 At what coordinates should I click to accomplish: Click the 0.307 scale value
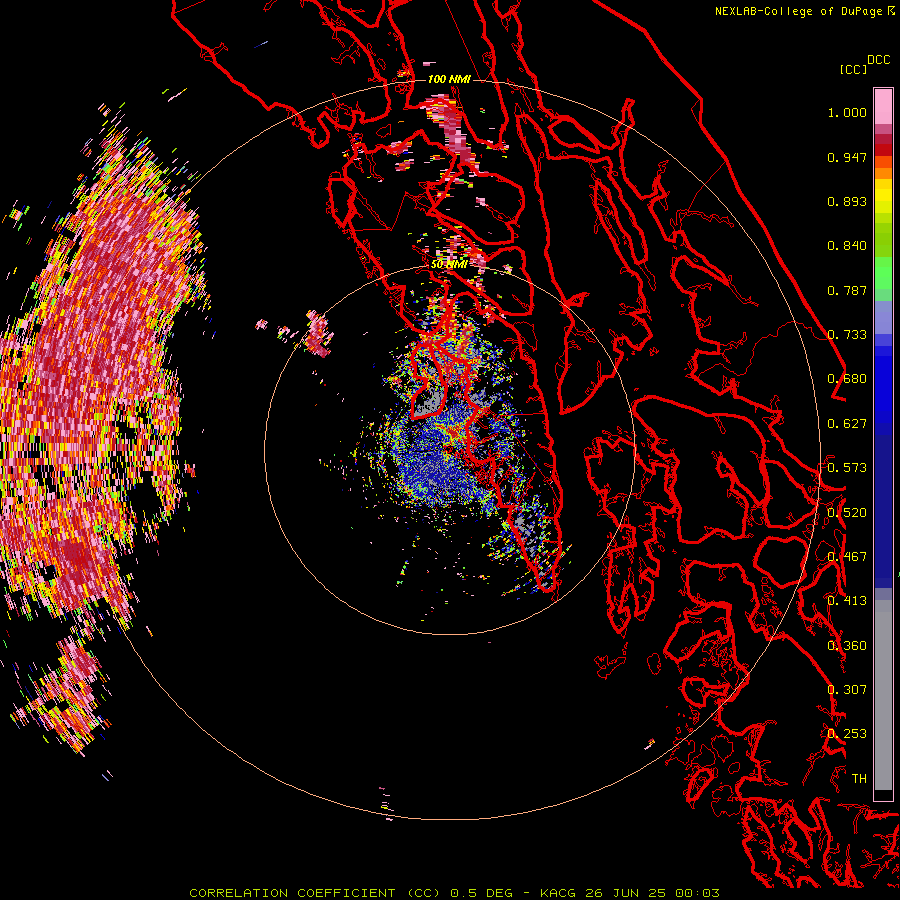click(x=847, y=690)
